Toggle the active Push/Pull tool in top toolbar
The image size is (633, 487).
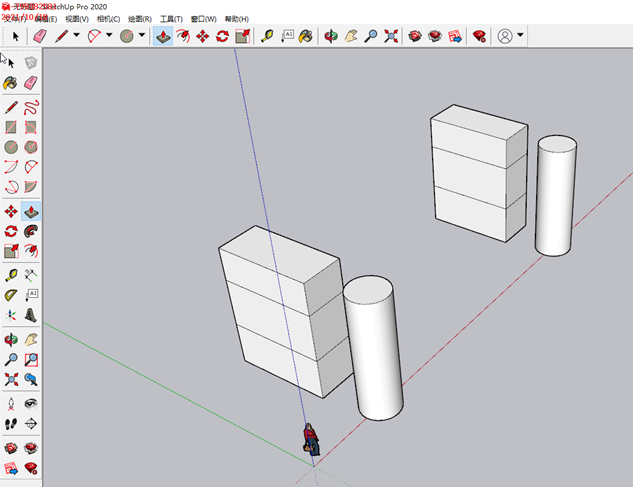(x=162, y=36)
